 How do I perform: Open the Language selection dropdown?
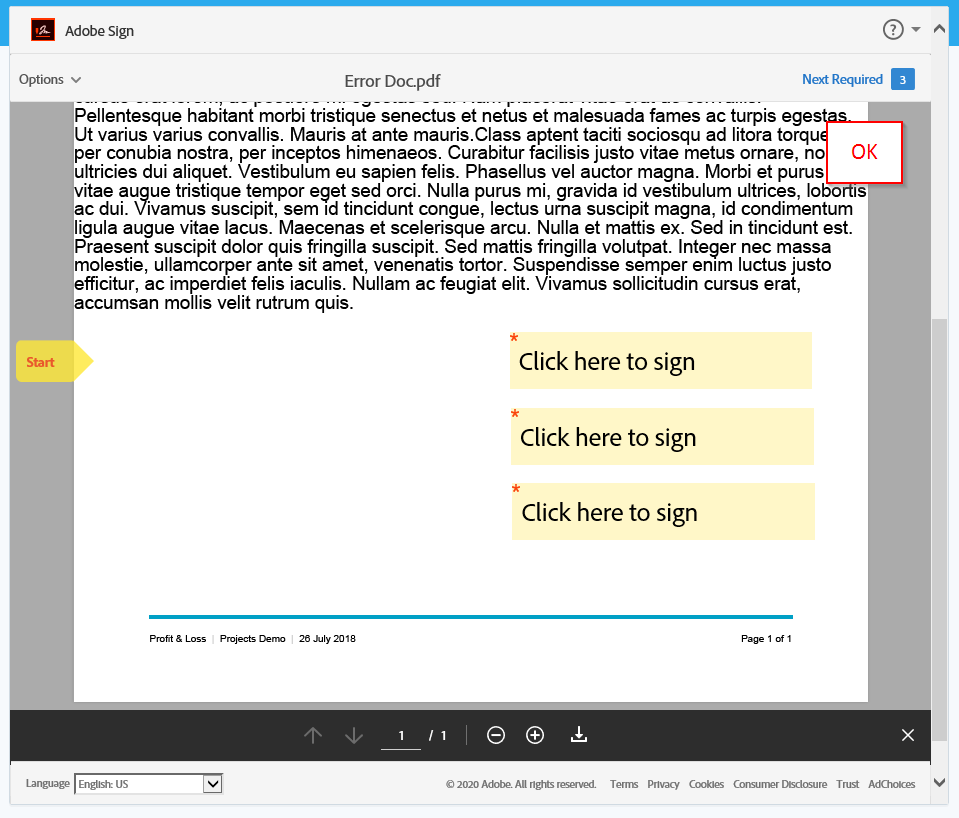tap(212, 783)
